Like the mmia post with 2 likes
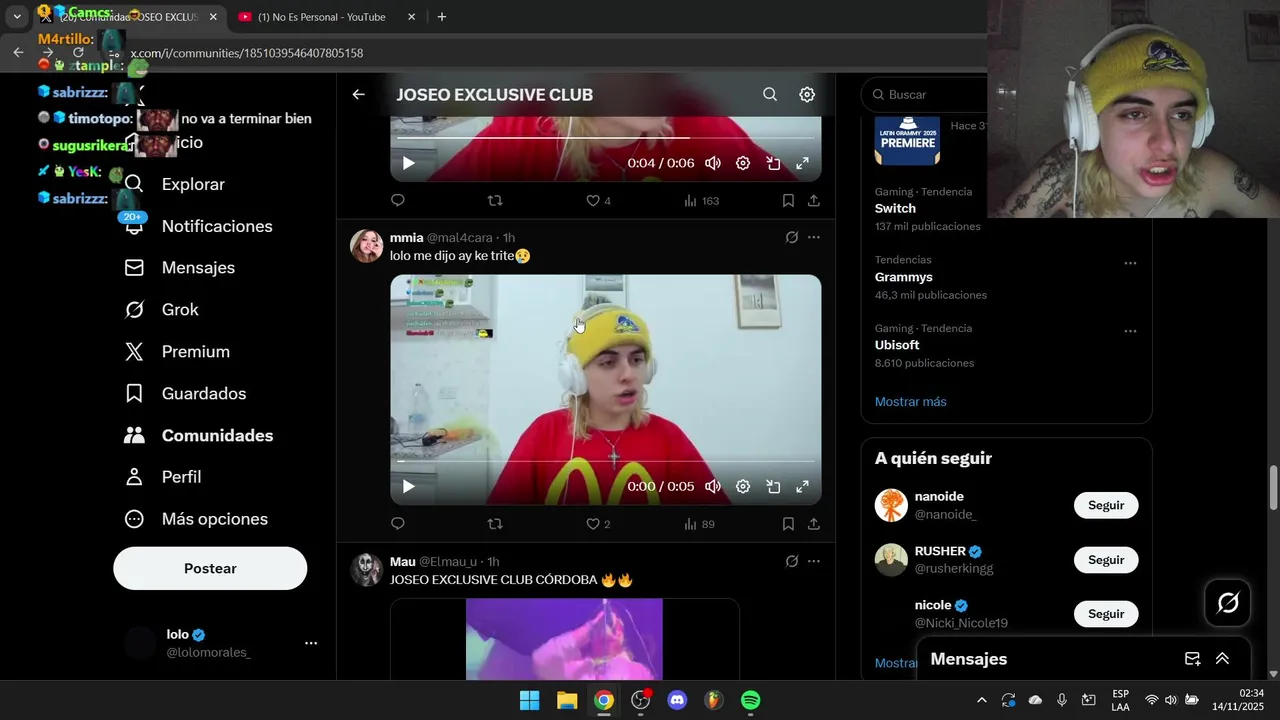1280x720 pixels. click(x=598, y=524)
